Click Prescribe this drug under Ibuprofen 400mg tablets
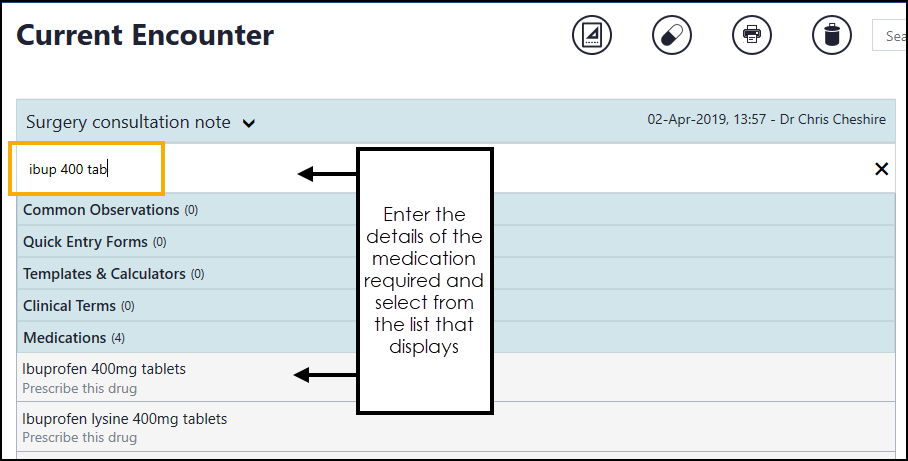 point(80,388)
